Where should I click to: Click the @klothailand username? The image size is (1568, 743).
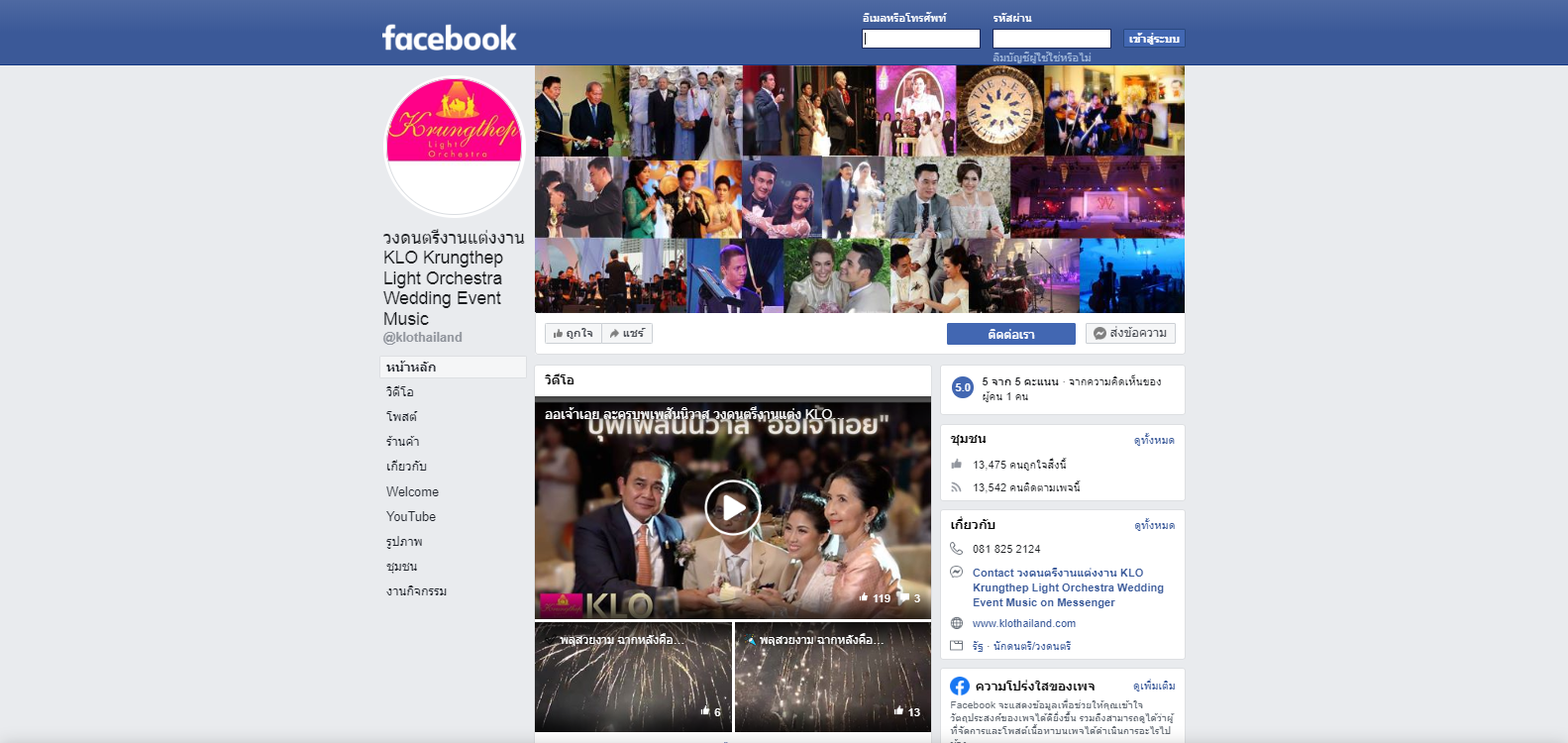(423, 338)
